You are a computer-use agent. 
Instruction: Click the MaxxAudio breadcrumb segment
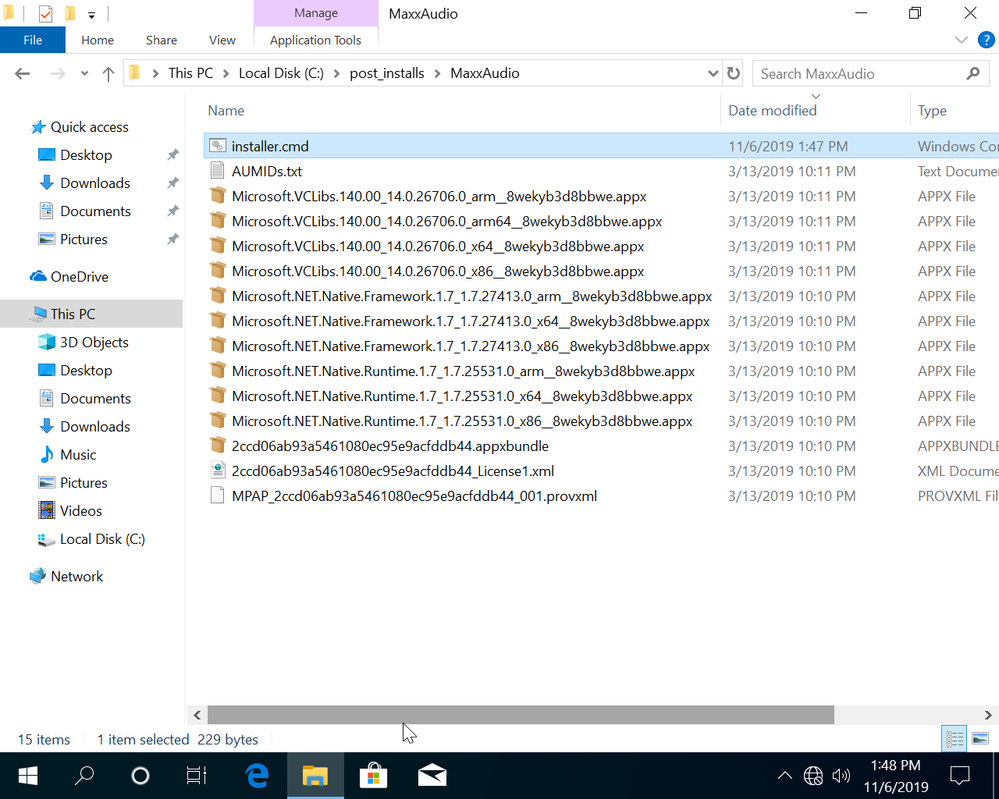coord(485,73)
